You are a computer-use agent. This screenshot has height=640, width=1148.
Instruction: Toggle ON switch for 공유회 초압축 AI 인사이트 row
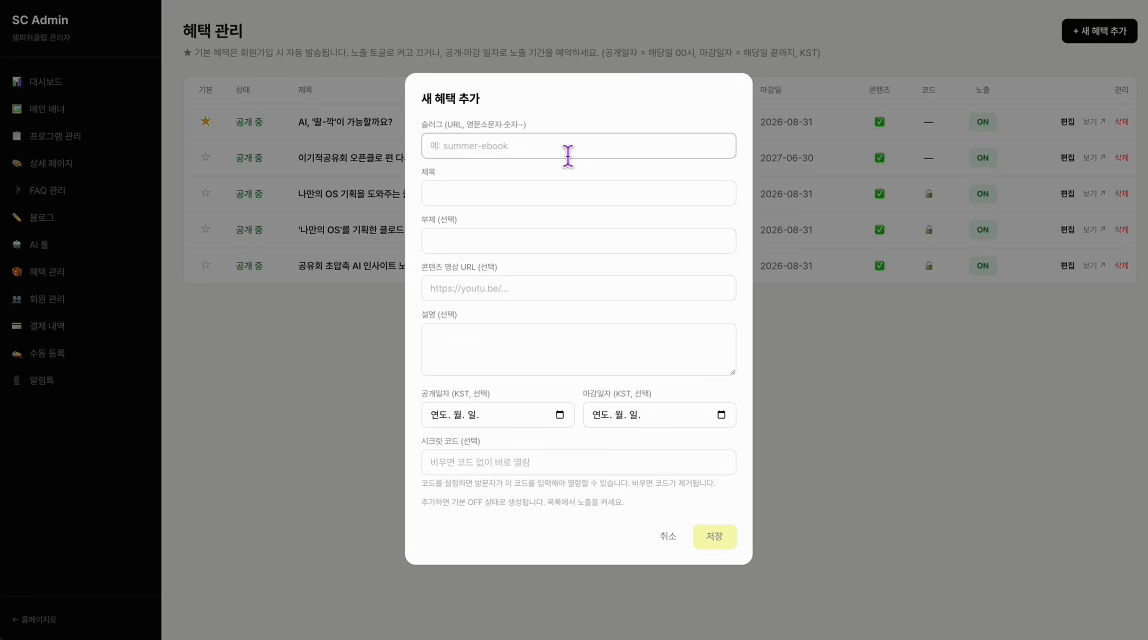click(x=983, y=266)
